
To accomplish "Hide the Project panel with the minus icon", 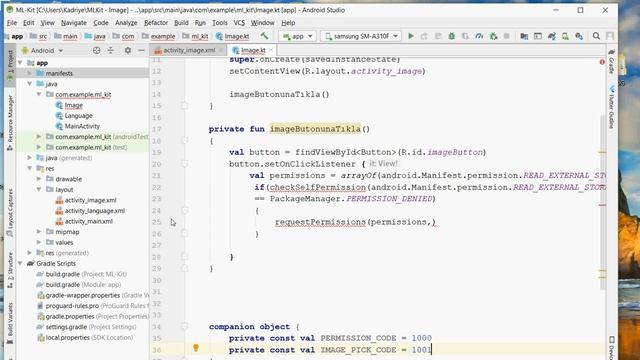I will (141, 50).
